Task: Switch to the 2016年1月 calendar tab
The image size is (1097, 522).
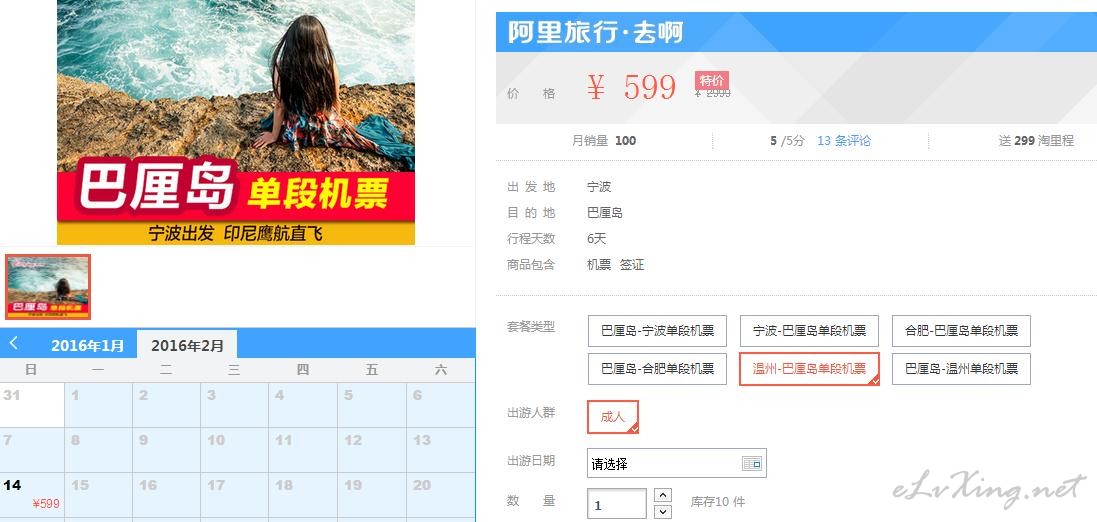Action: coord(87,345)
